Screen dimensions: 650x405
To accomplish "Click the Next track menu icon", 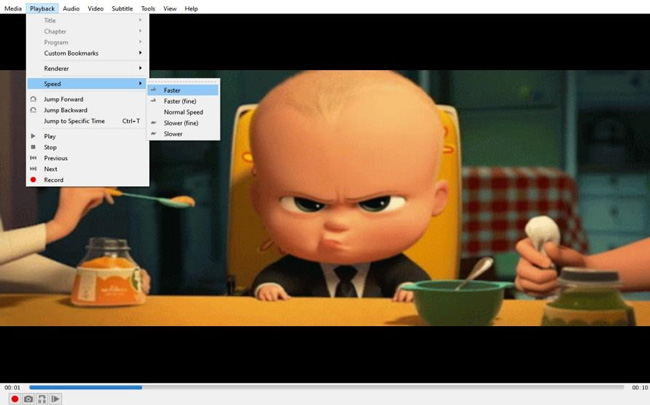I will 33,169.
